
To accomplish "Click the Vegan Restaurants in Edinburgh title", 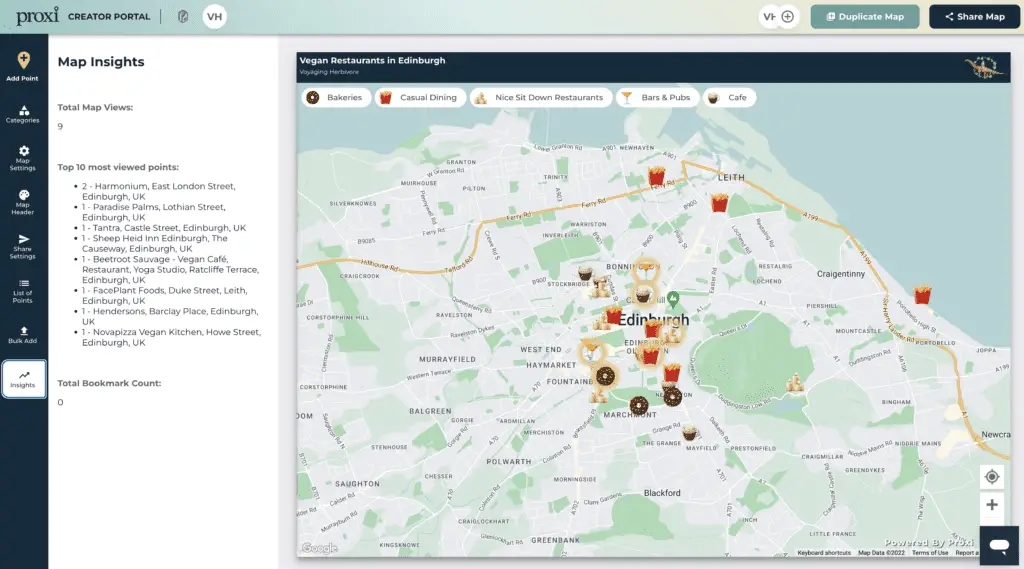I will coord(372,60).
